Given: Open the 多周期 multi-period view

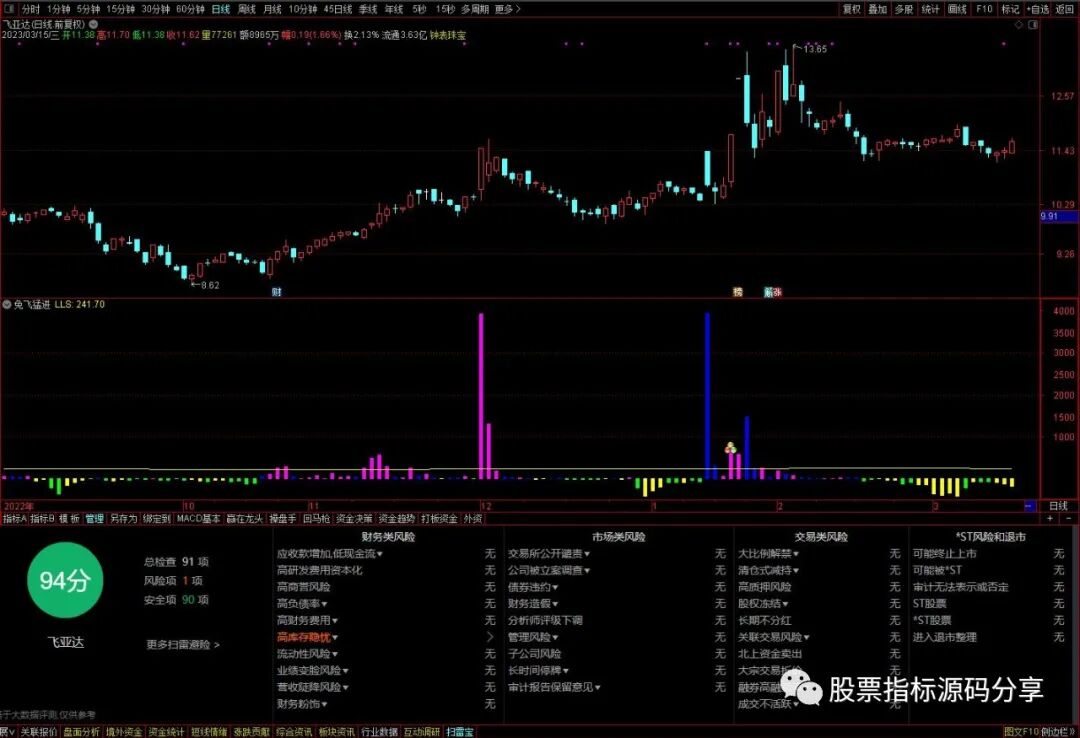Looking at the screenshot, I should point(475,9).
